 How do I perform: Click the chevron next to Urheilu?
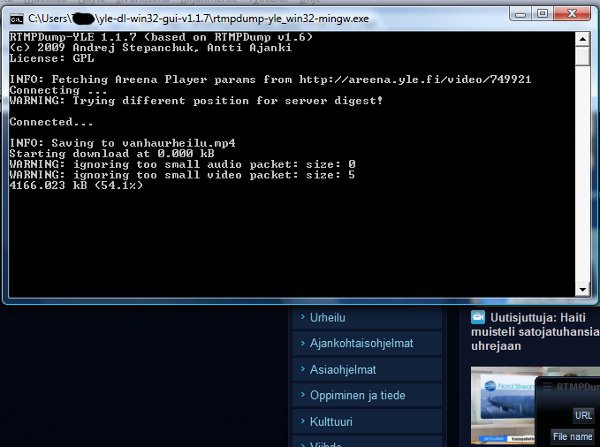coord(303,316)
